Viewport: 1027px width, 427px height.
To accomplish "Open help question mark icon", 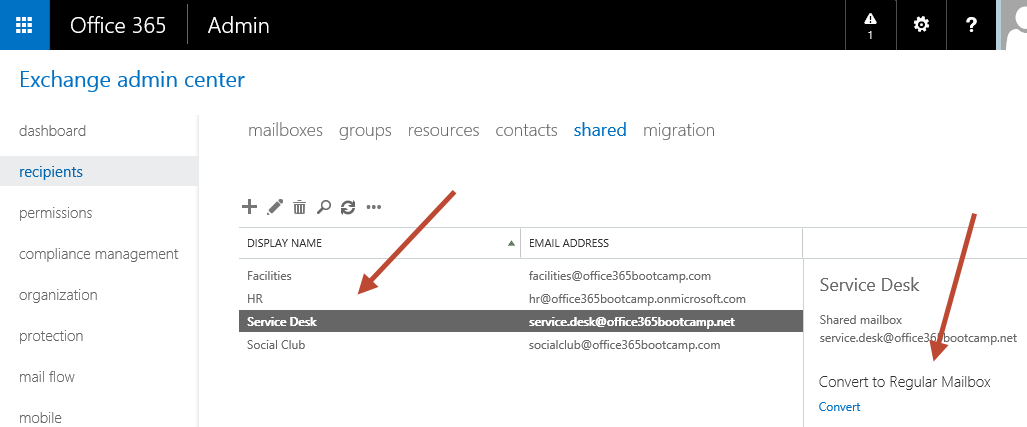I will tap(971, 25).
